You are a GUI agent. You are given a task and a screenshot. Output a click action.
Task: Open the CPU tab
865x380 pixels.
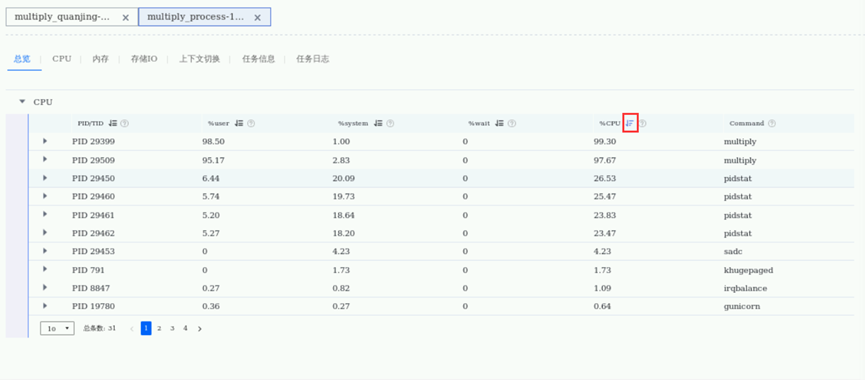(62, 59)
